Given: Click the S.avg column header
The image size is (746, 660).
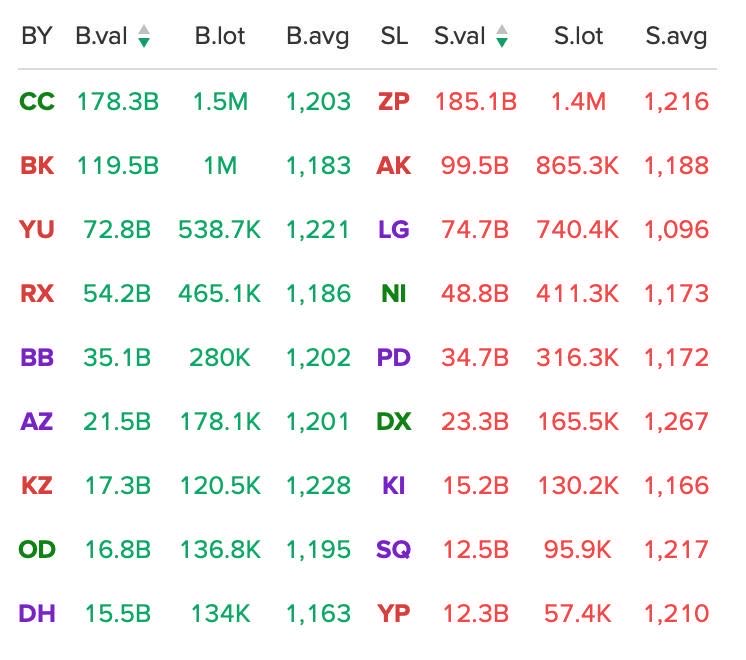Looking at the screenshot, I should [676, 37].
